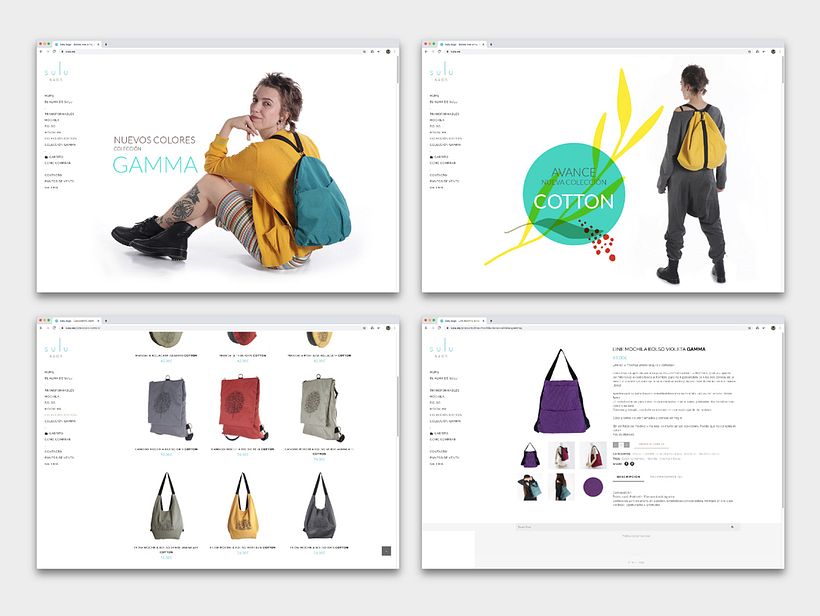Open the yellow tote bag product in the grid
The image size is (820, 616).
pos(242,506)
